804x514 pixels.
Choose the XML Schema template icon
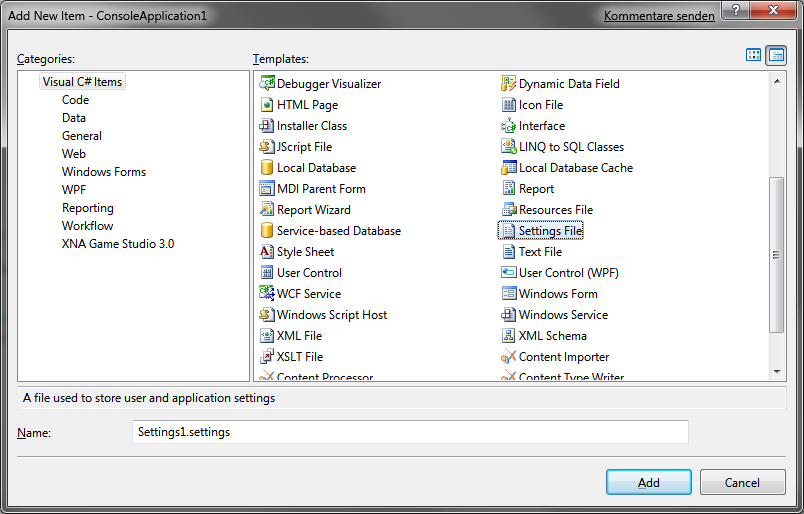(x=509, y=336)
